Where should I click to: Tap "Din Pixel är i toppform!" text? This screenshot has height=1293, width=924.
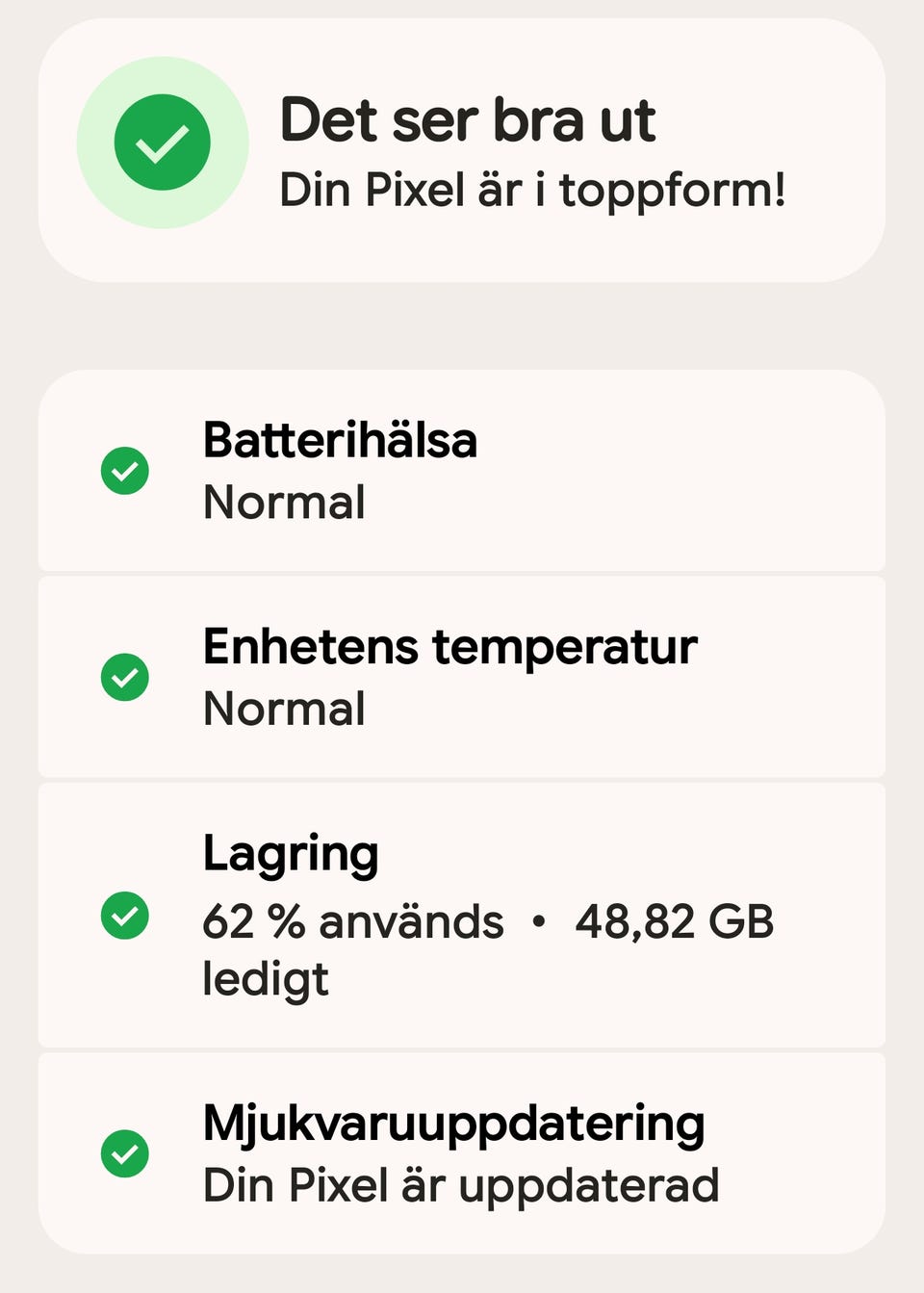click(532, 190)
